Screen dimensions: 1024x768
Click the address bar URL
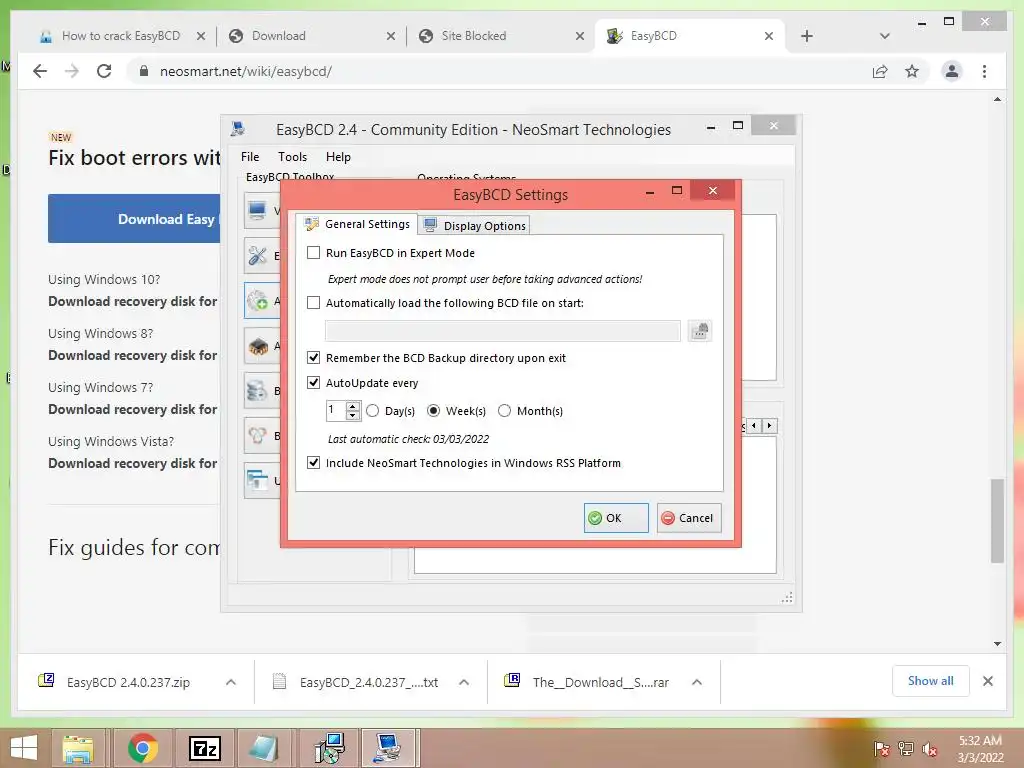click(246, 71)
